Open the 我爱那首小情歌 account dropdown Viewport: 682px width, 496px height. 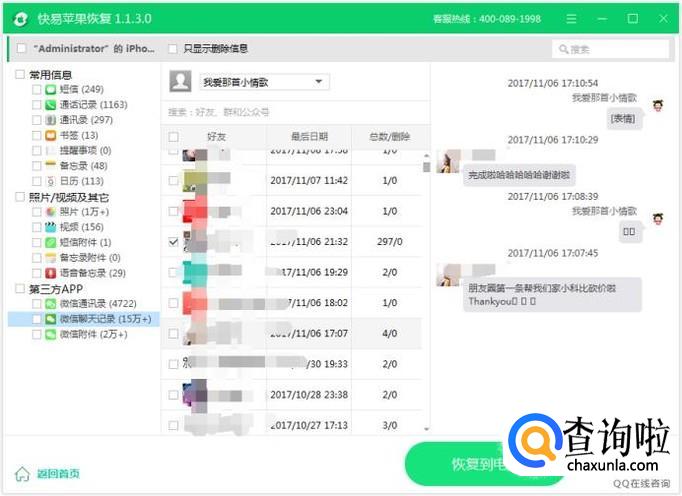[264, 82]
